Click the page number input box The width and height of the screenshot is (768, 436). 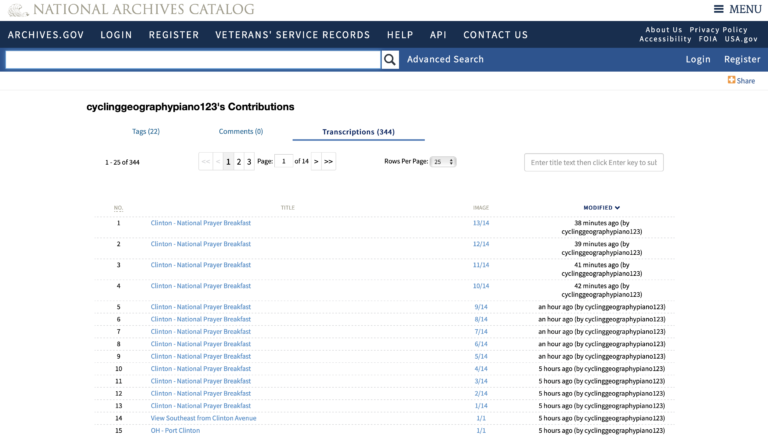tap(284, 161)
